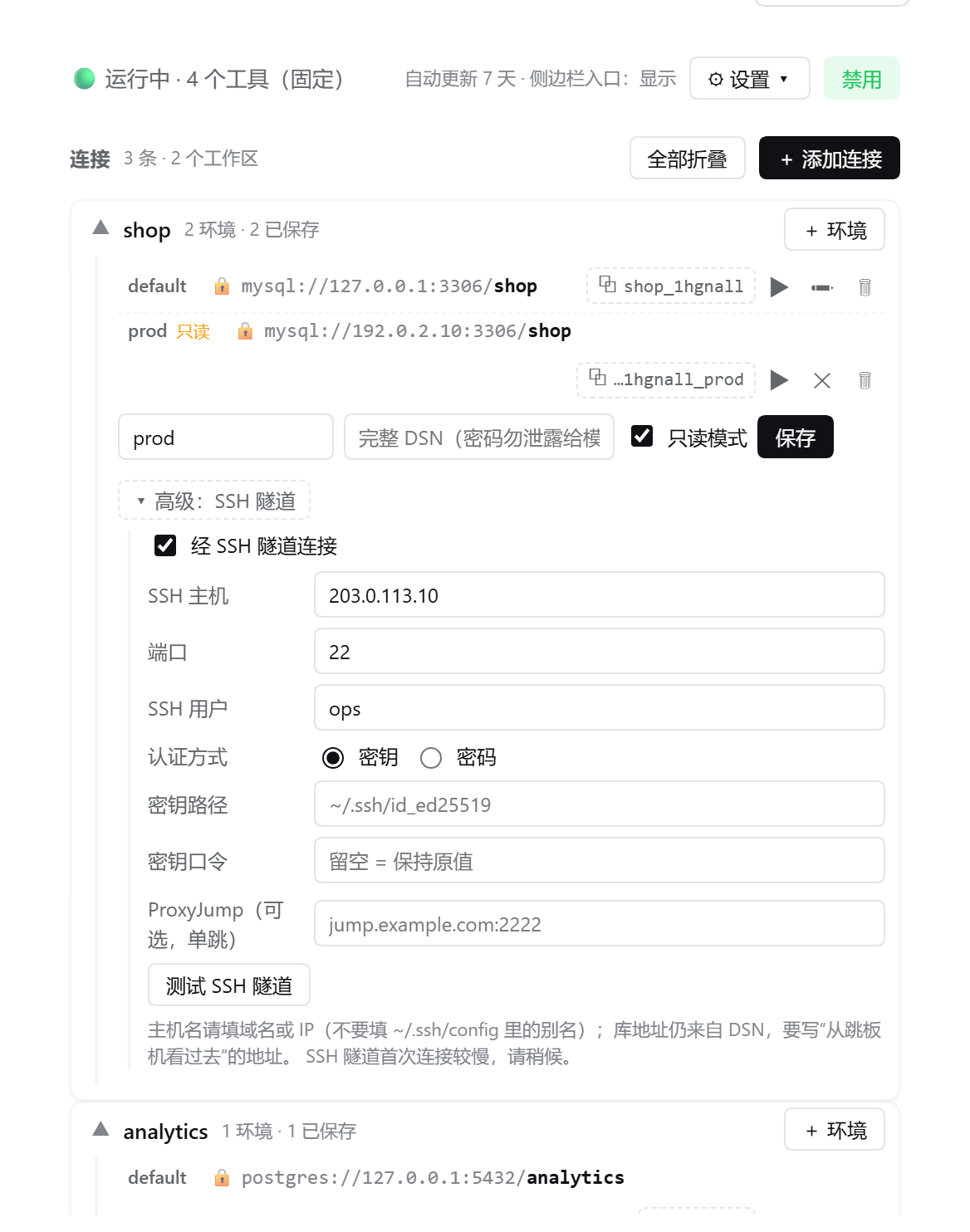
Task: Click lock icon beside mysql://127.0.0.1 DSN
Action: point(222,286)
